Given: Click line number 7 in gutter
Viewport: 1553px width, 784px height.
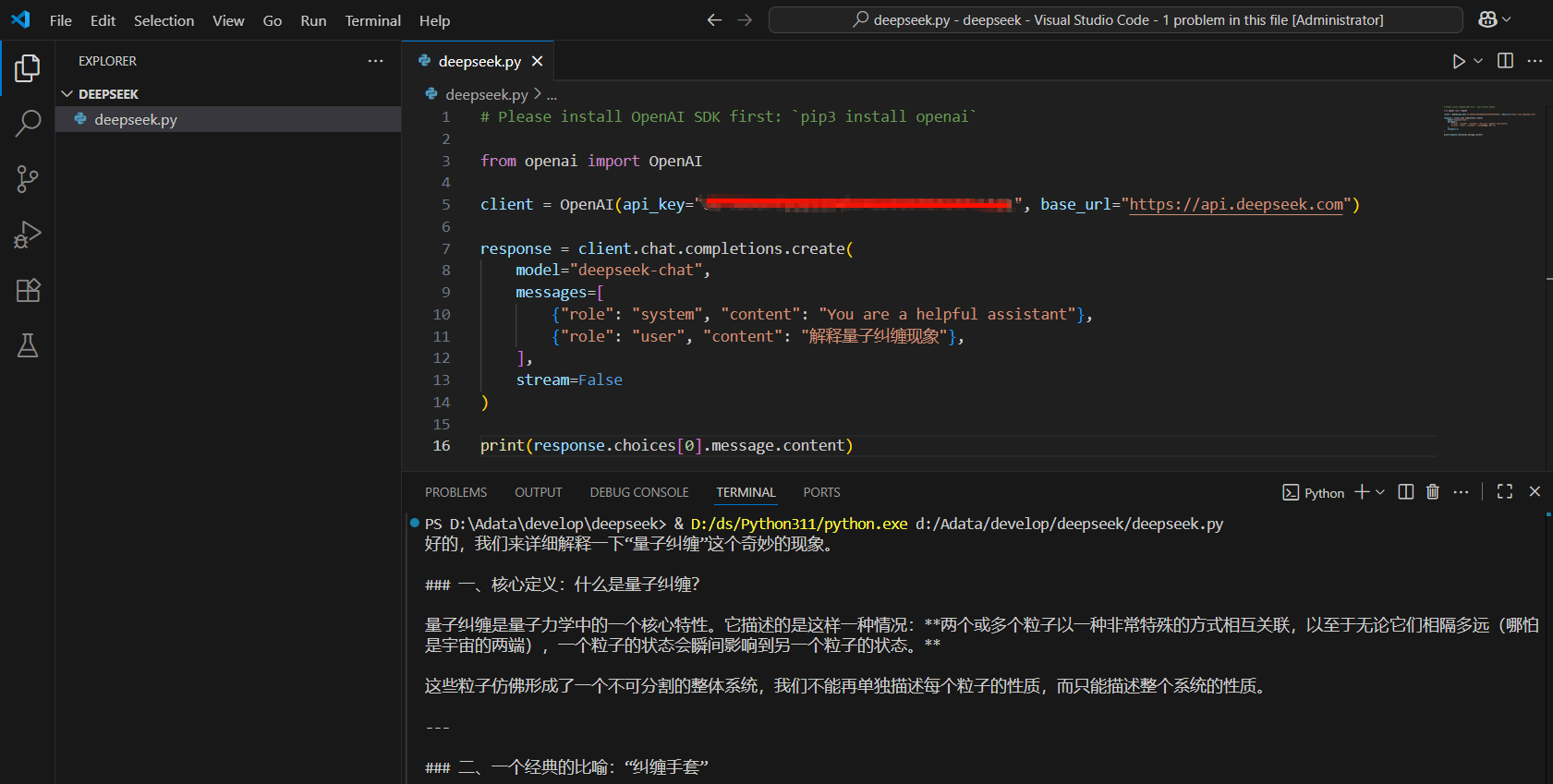Looking at the screenshot, I should point(446,248).
